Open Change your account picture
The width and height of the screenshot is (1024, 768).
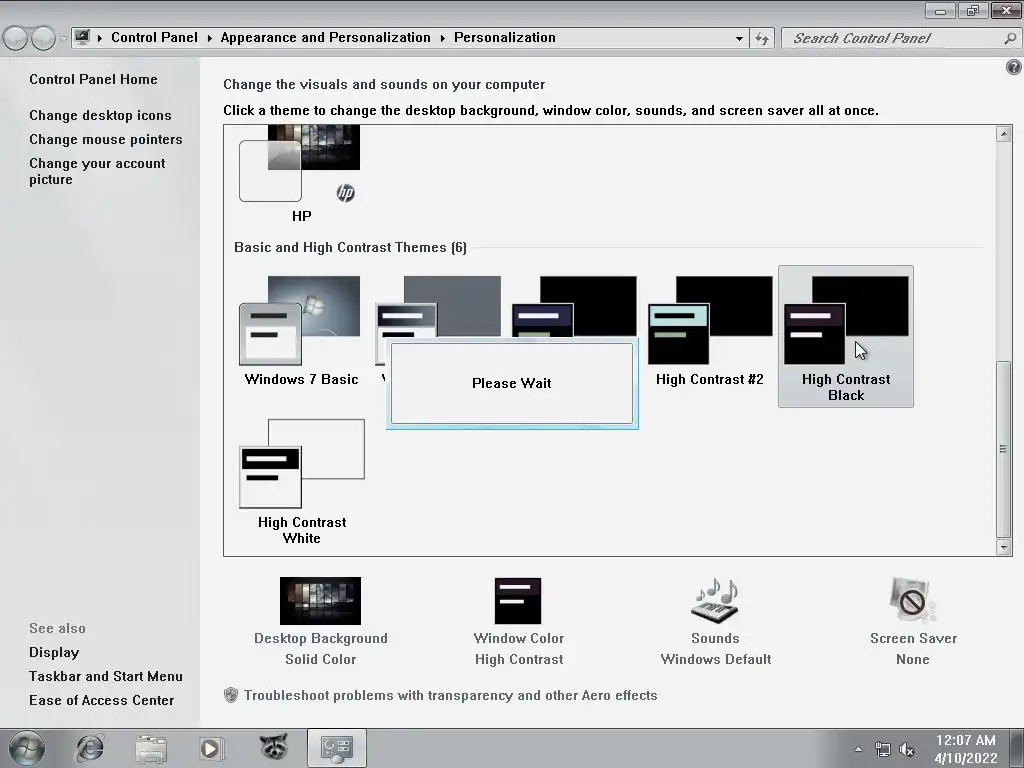[97, 171]
